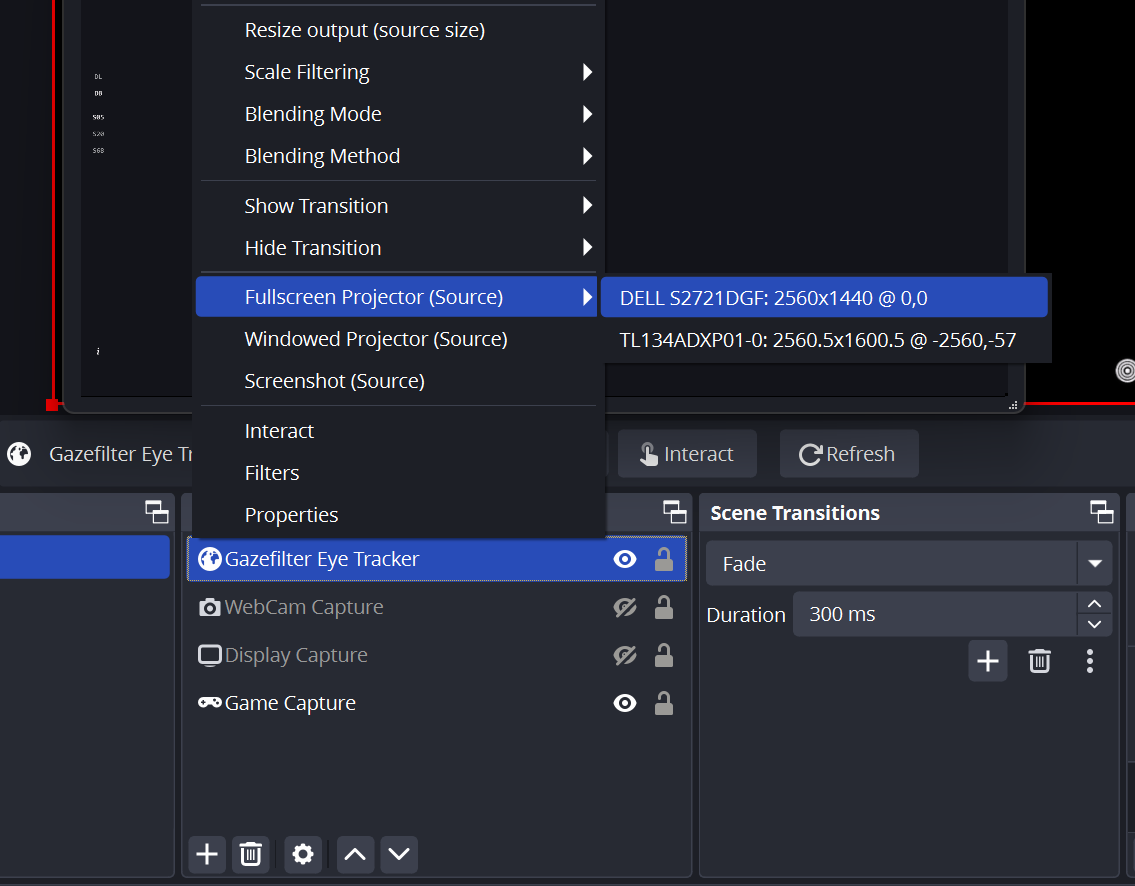Screen dimensions: 1135x886
Task: Increase transition duration with up stepper
Action: (x=1094, y=603)
